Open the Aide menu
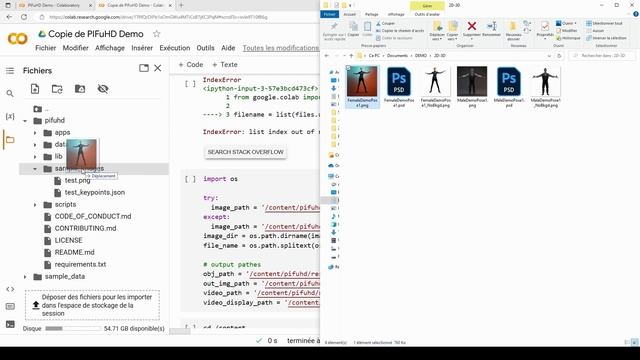The image size is (640, 360). click(228, 48)
